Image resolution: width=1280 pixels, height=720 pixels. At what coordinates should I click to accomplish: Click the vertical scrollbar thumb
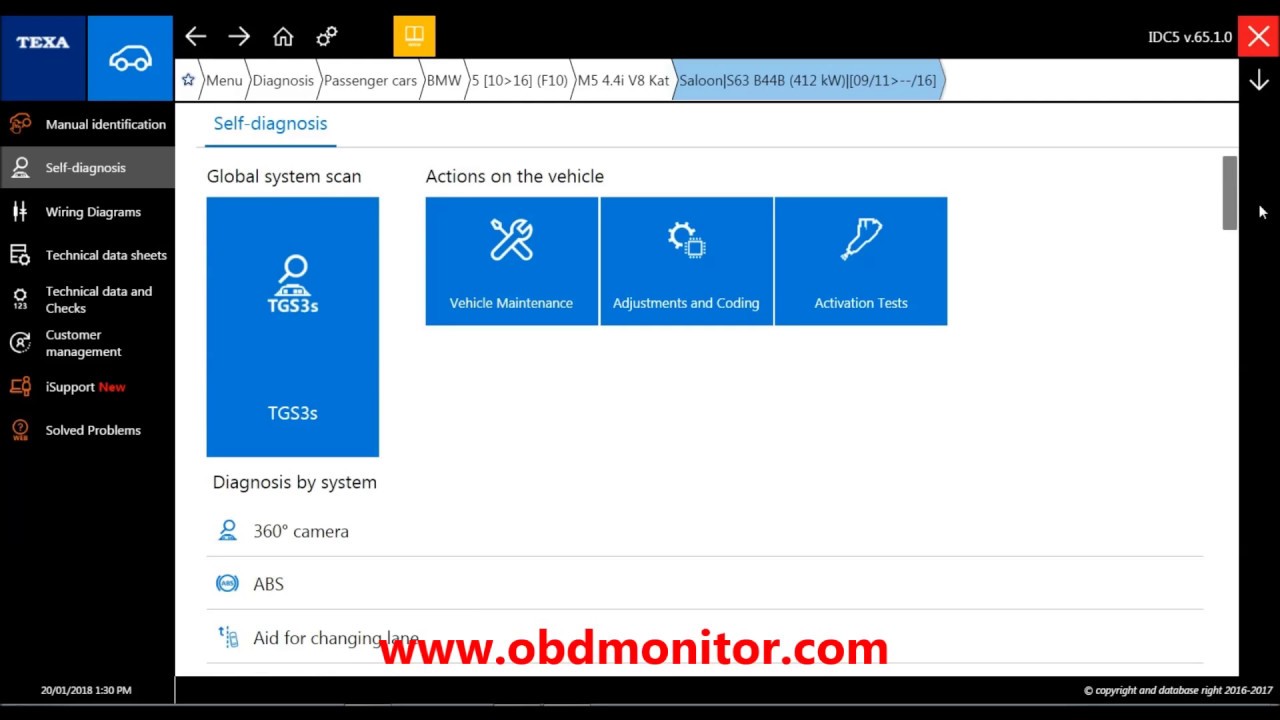click(1229, 193)
